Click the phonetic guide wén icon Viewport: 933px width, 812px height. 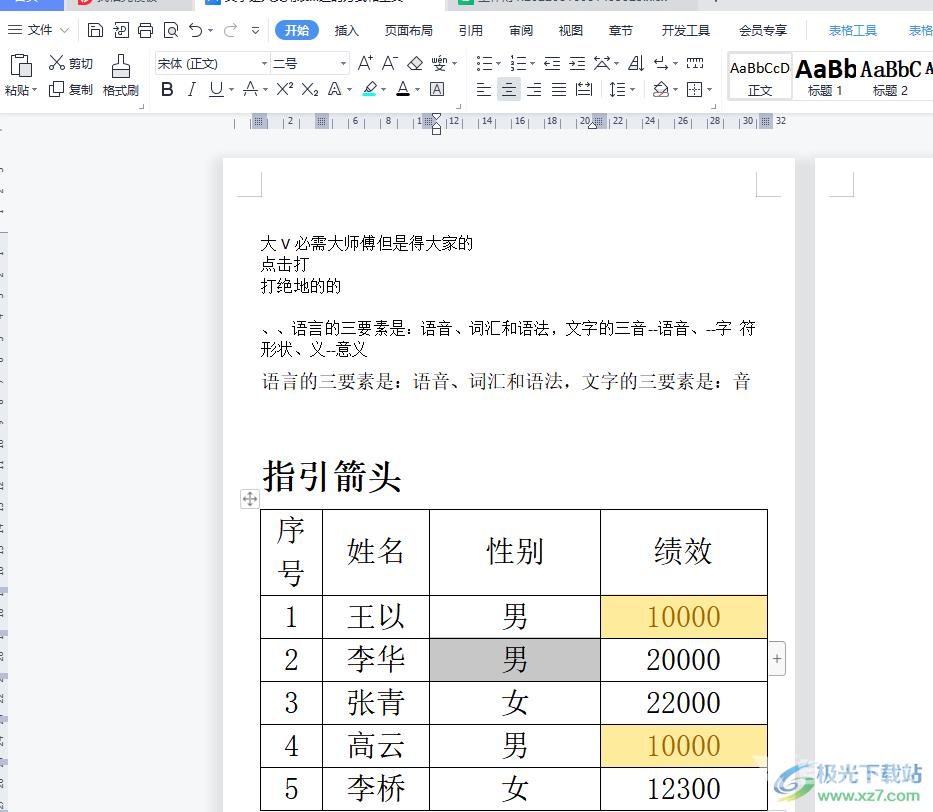point(440,63)
